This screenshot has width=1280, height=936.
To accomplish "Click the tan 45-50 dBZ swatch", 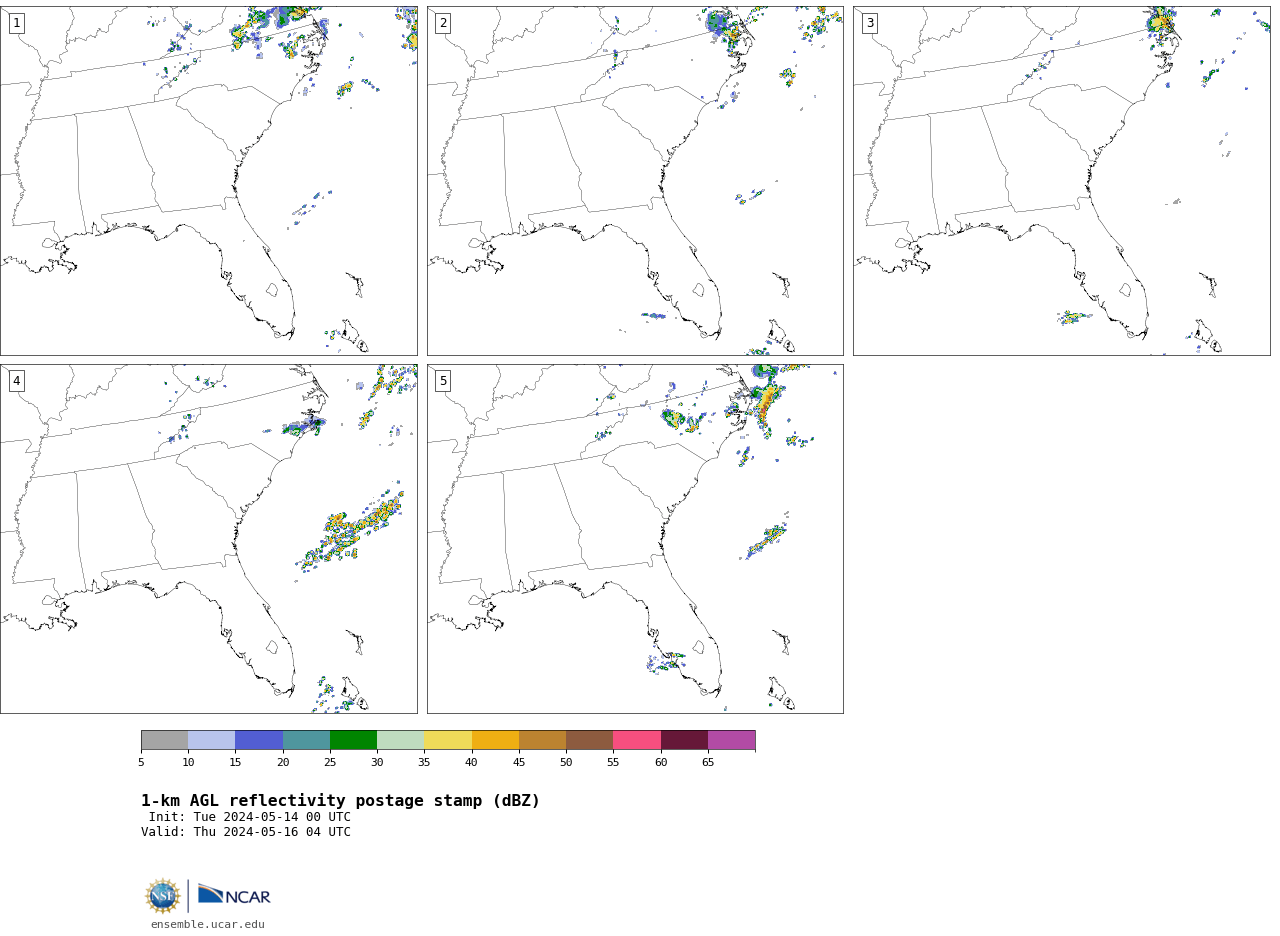I will (x=542, y=740).
